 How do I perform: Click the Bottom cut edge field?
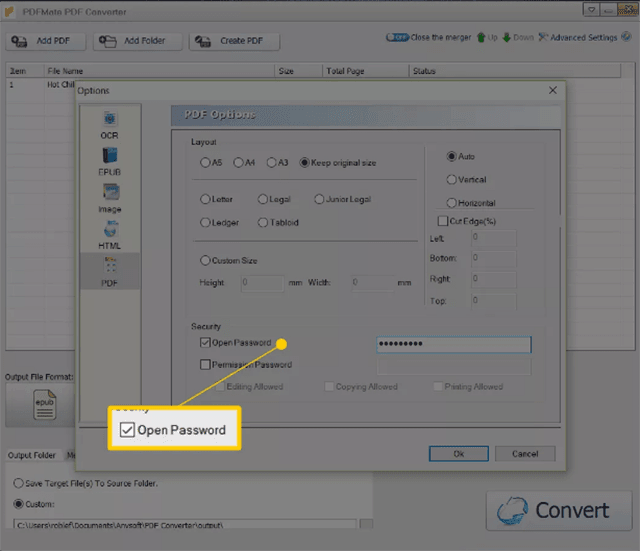pyautogui.click(x=493, y=259)
